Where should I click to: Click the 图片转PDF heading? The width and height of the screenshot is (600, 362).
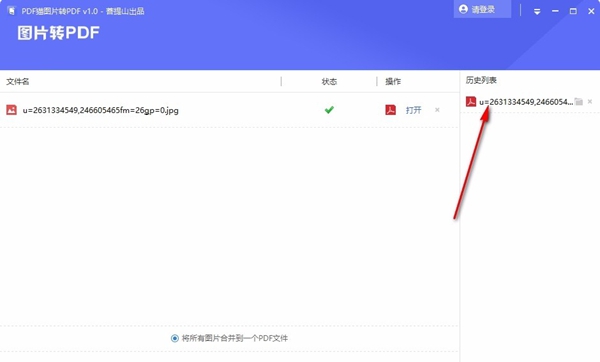(x=58, y=33)
